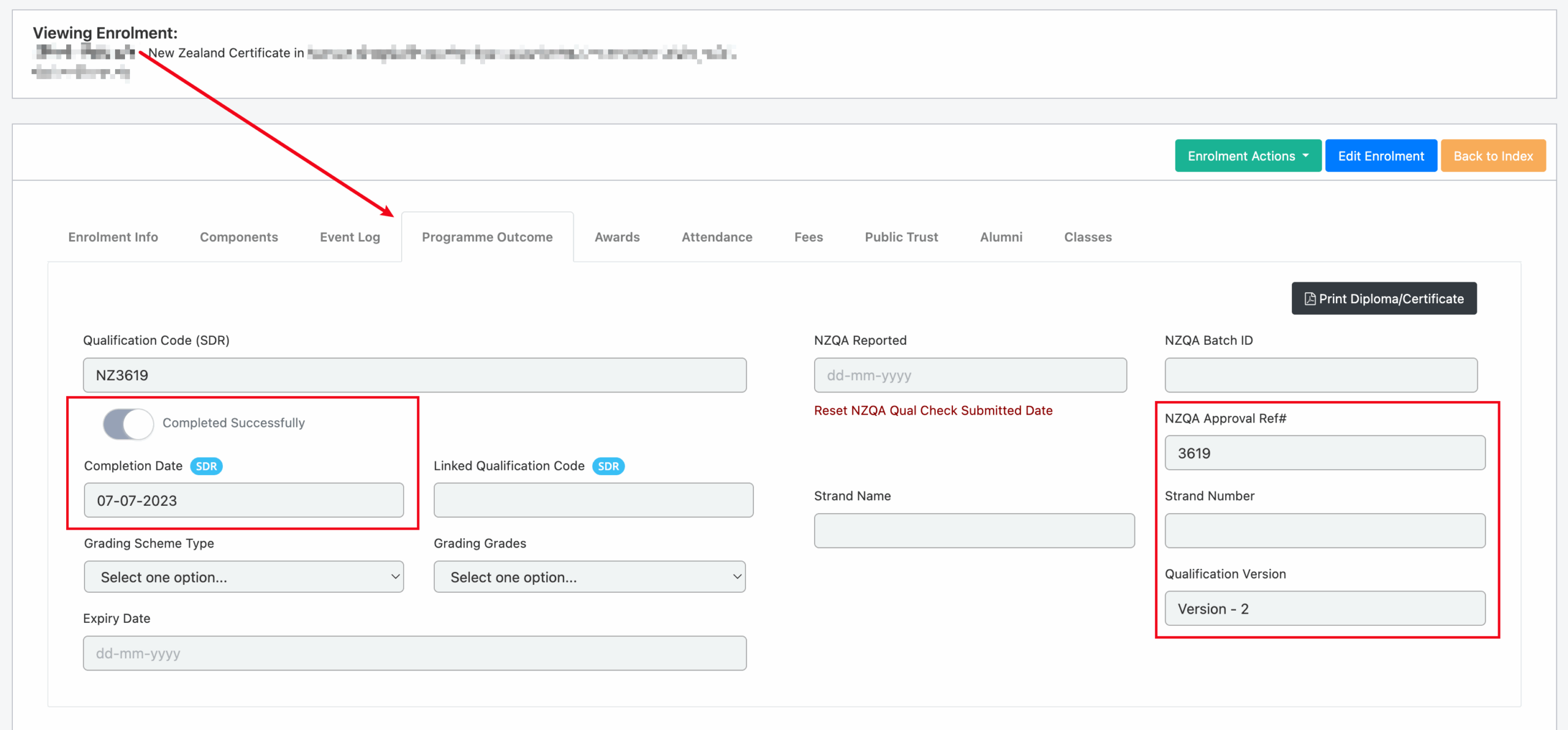This screenshot has width=1568, height=730.
Task: Open the Enrolment Actions dropdown
Action: point(1248,156)
